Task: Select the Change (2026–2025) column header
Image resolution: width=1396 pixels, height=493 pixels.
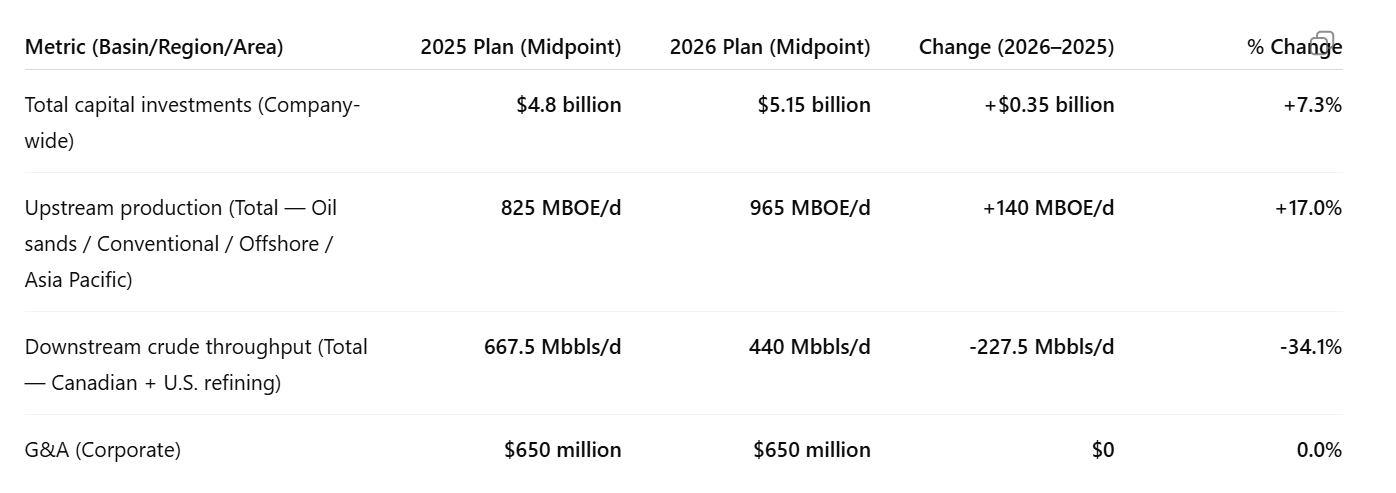Action: [x=1016, y=47]
